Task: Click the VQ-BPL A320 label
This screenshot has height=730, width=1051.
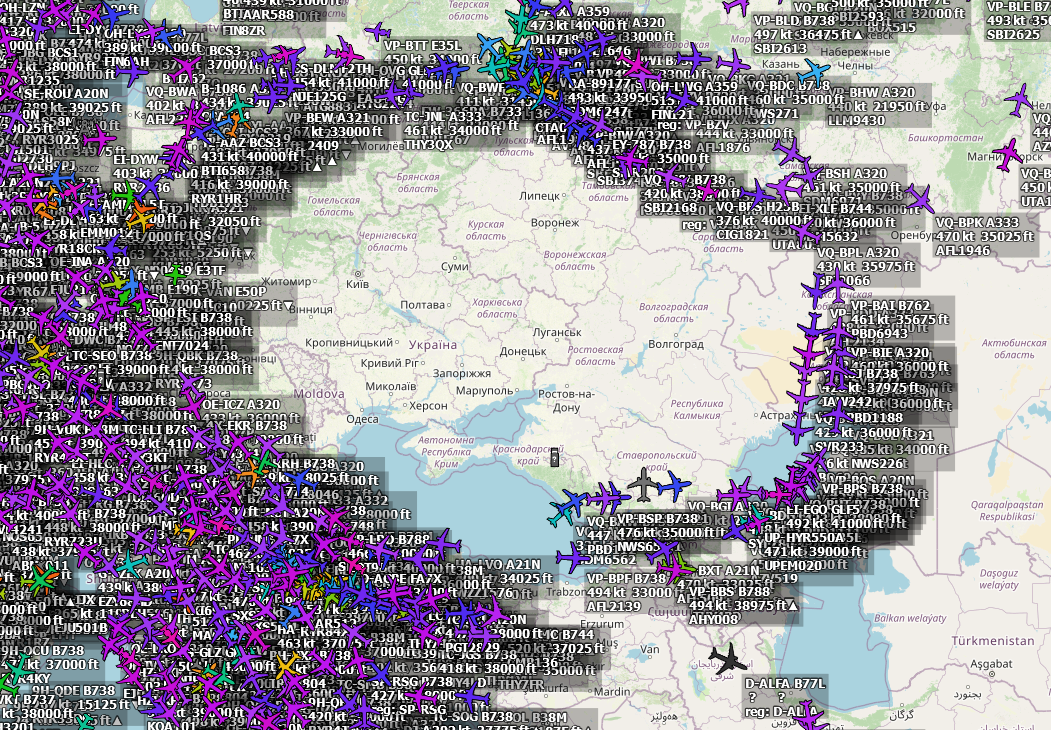Action: coord(858,253)
